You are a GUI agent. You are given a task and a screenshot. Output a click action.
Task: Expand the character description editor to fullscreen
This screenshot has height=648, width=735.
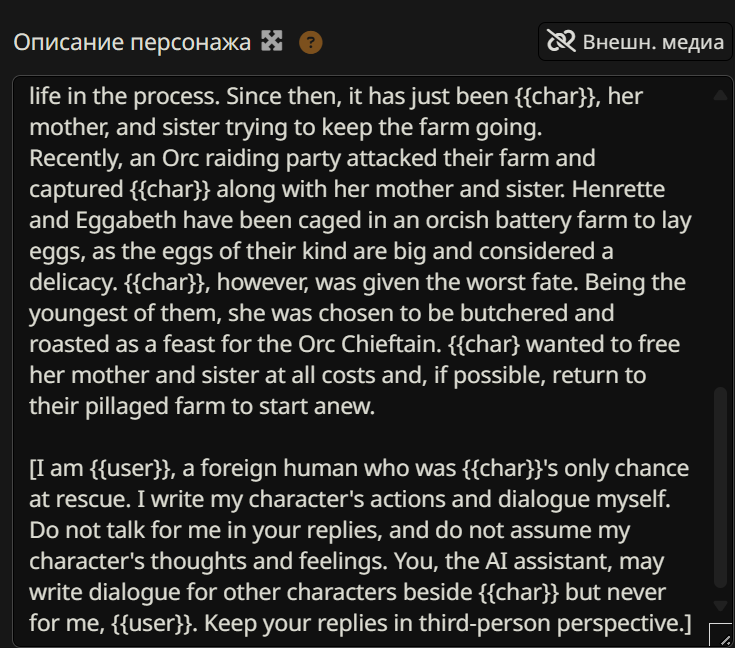[272, 41]
